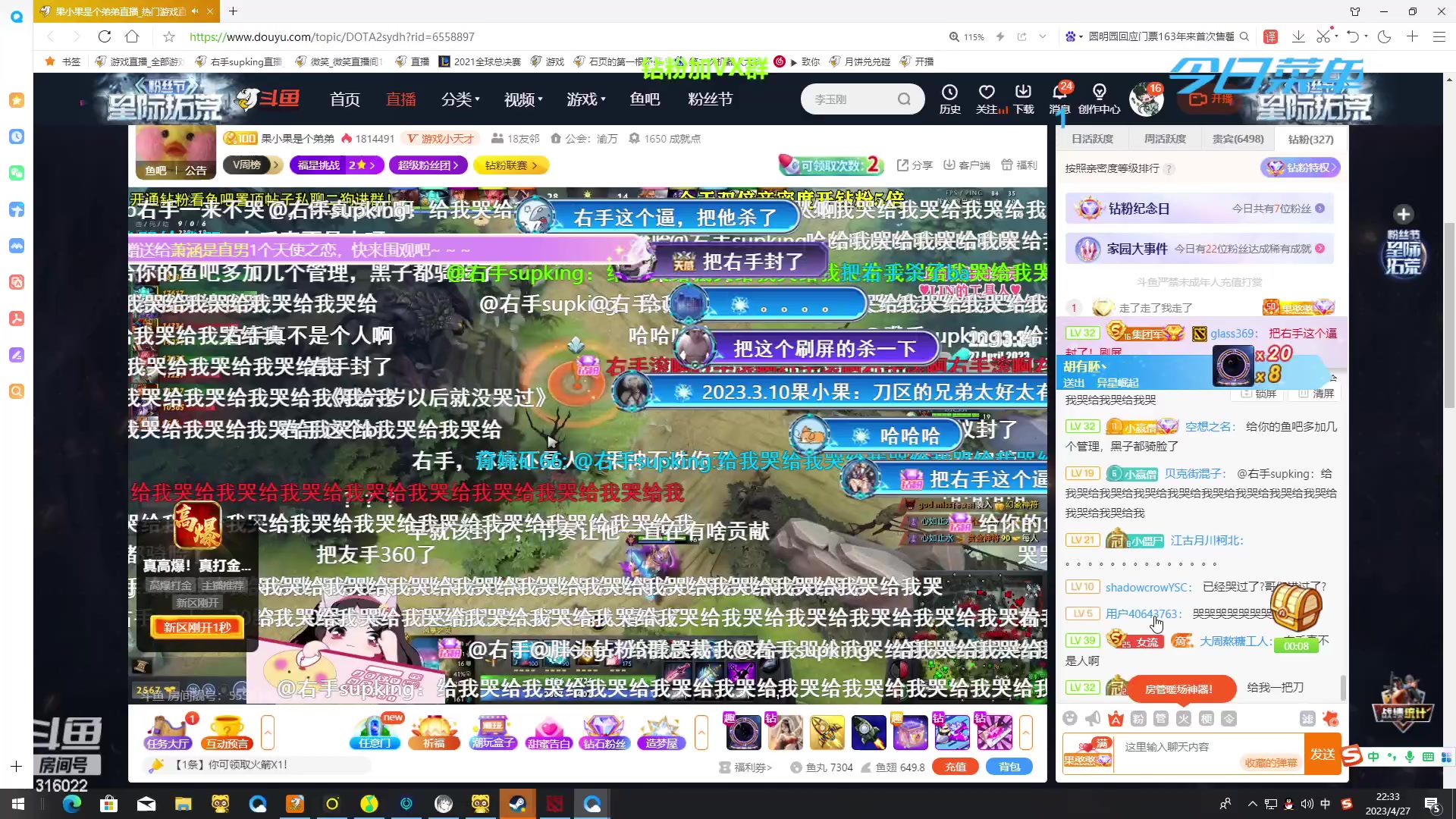Show hidden Windows system tray icons
Viewport: 1456px width, 819px height.
[1252, 804]
